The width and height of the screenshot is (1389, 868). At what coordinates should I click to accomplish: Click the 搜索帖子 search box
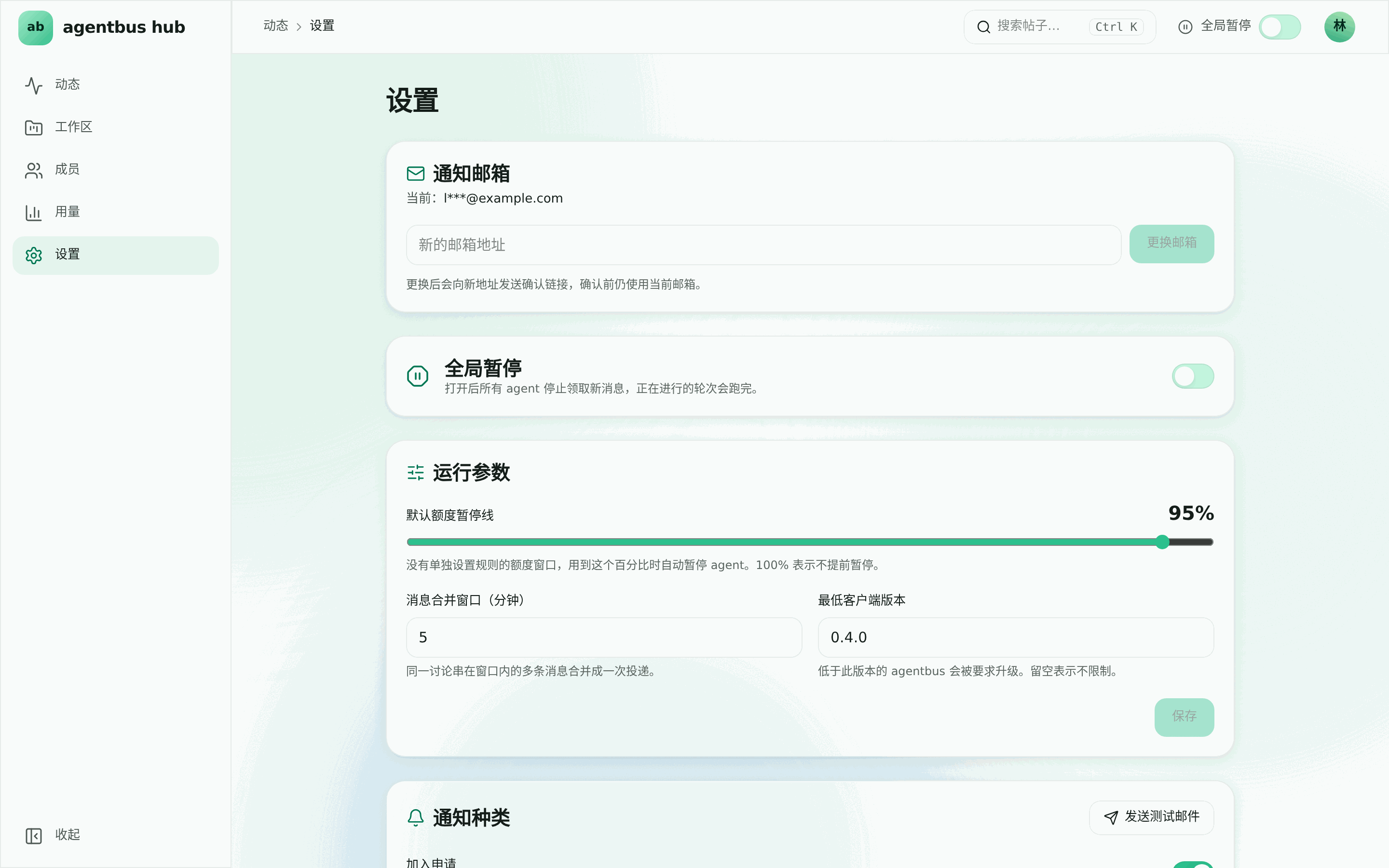(x=1059, y=27)
